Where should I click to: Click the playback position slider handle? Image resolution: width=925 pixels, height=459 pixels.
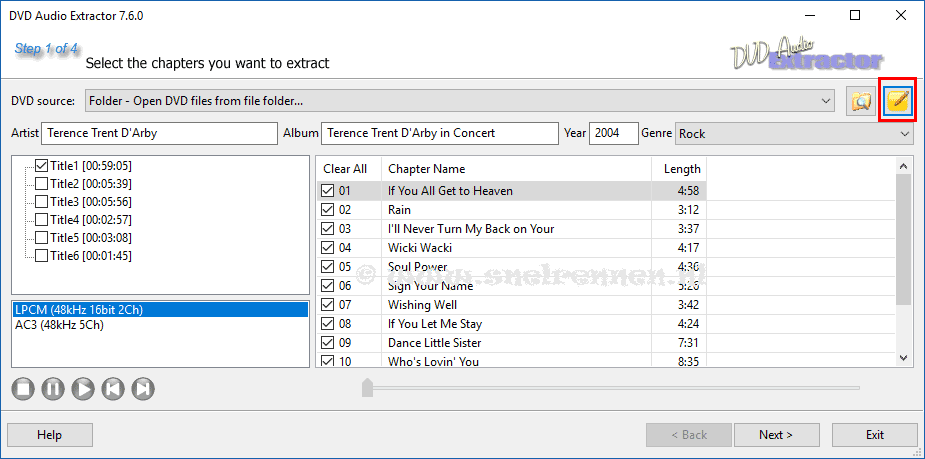(x=367, y=387)
